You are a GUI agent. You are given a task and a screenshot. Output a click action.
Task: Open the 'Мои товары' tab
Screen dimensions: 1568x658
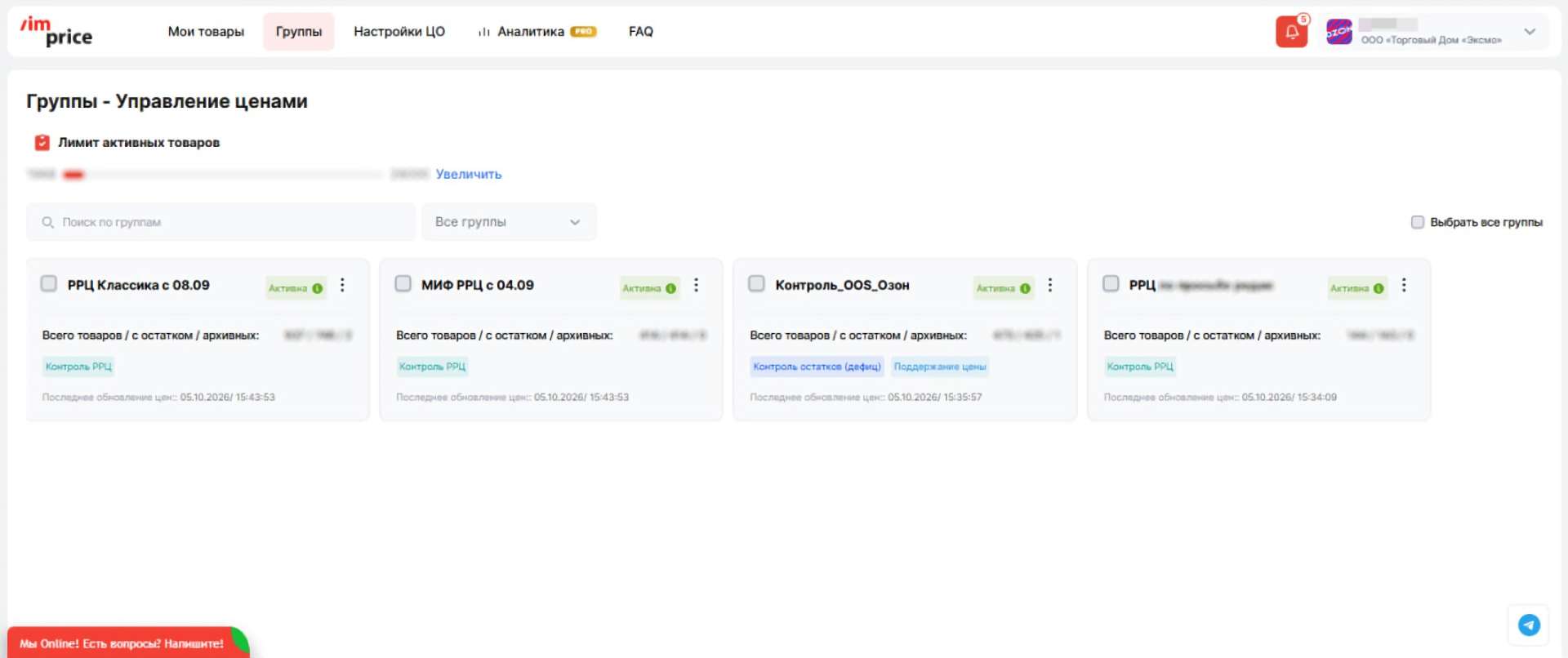click(206, 32)
